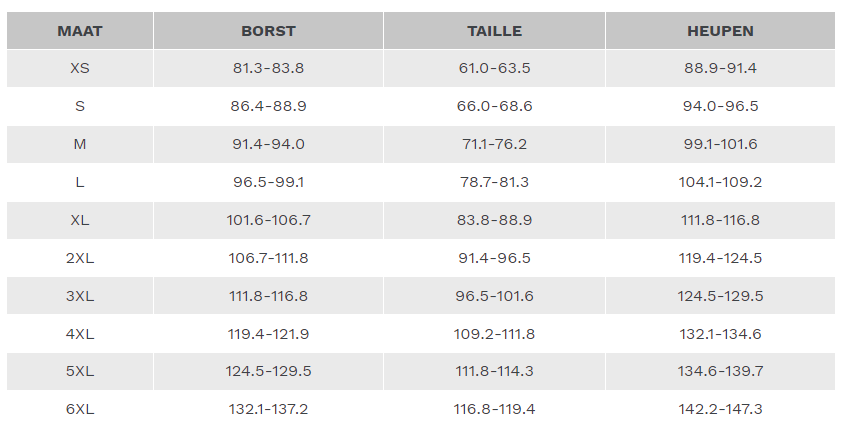Select borst value 96.5-99.1 for size L
The height and width of the screenshot is (441, 841).
[x=268, y=182]
